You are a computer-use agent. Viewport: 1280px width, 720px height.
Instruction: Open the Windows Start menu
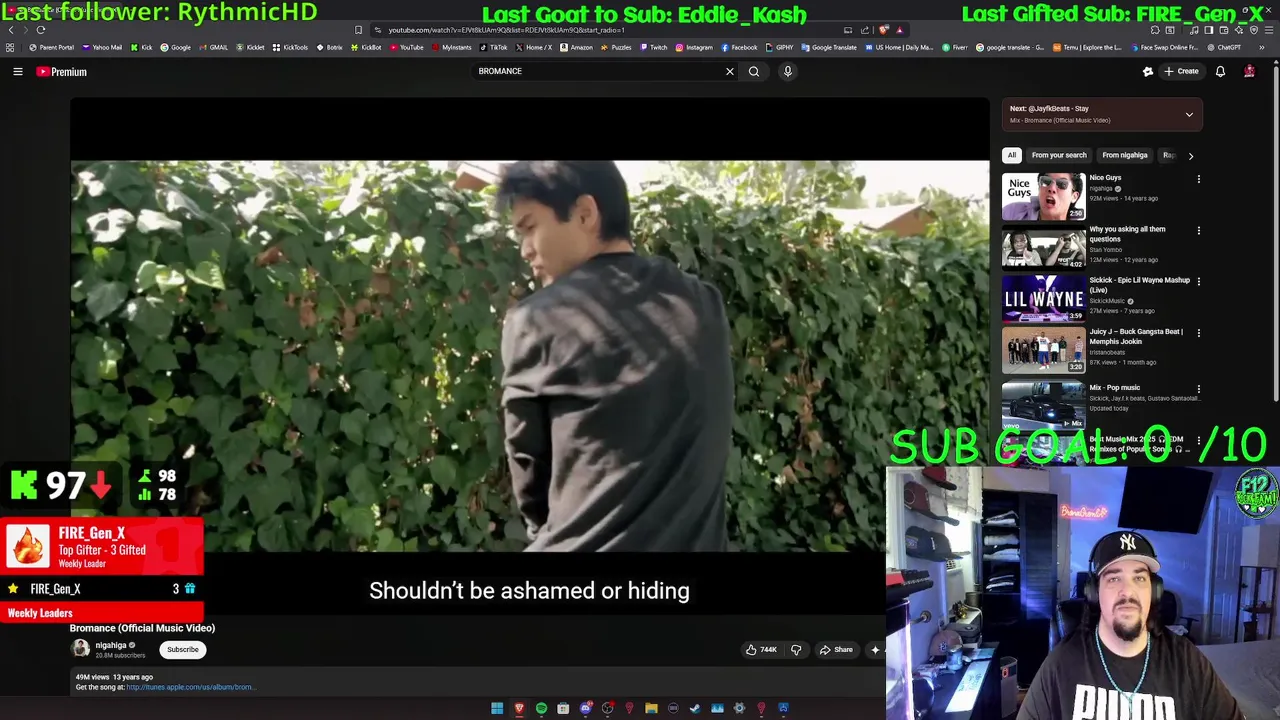point(497,708)
